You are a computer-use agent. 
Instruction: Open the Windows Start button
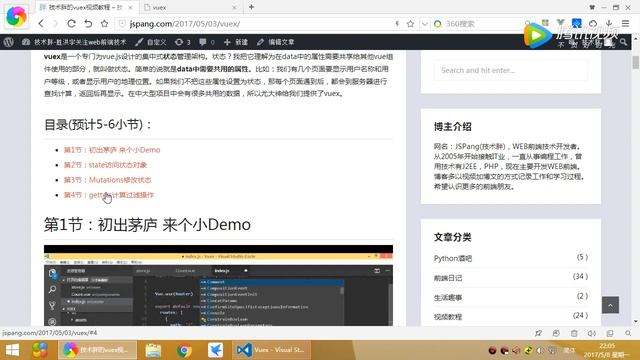coord(12,350)
